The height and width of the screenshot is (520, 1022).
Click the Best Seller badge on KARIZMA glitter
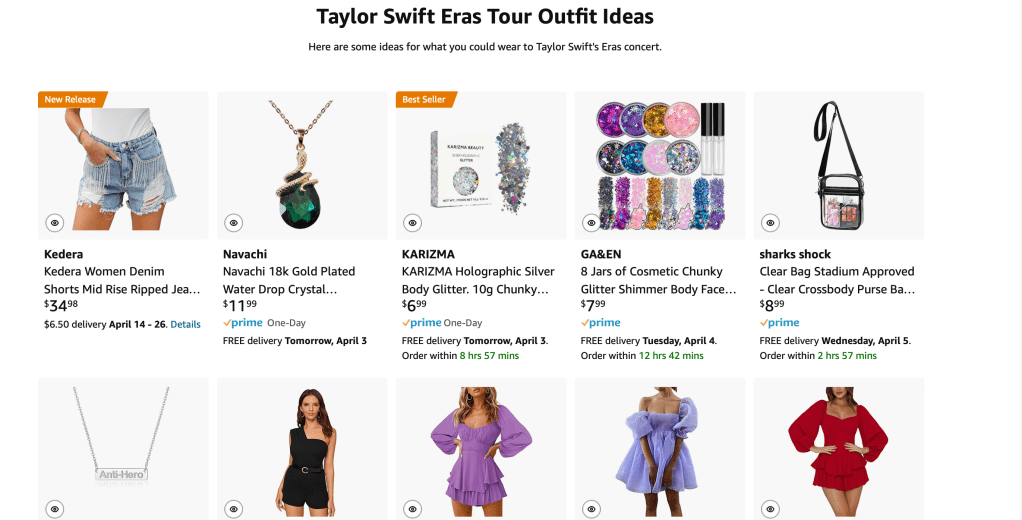[x=424, y=100]
